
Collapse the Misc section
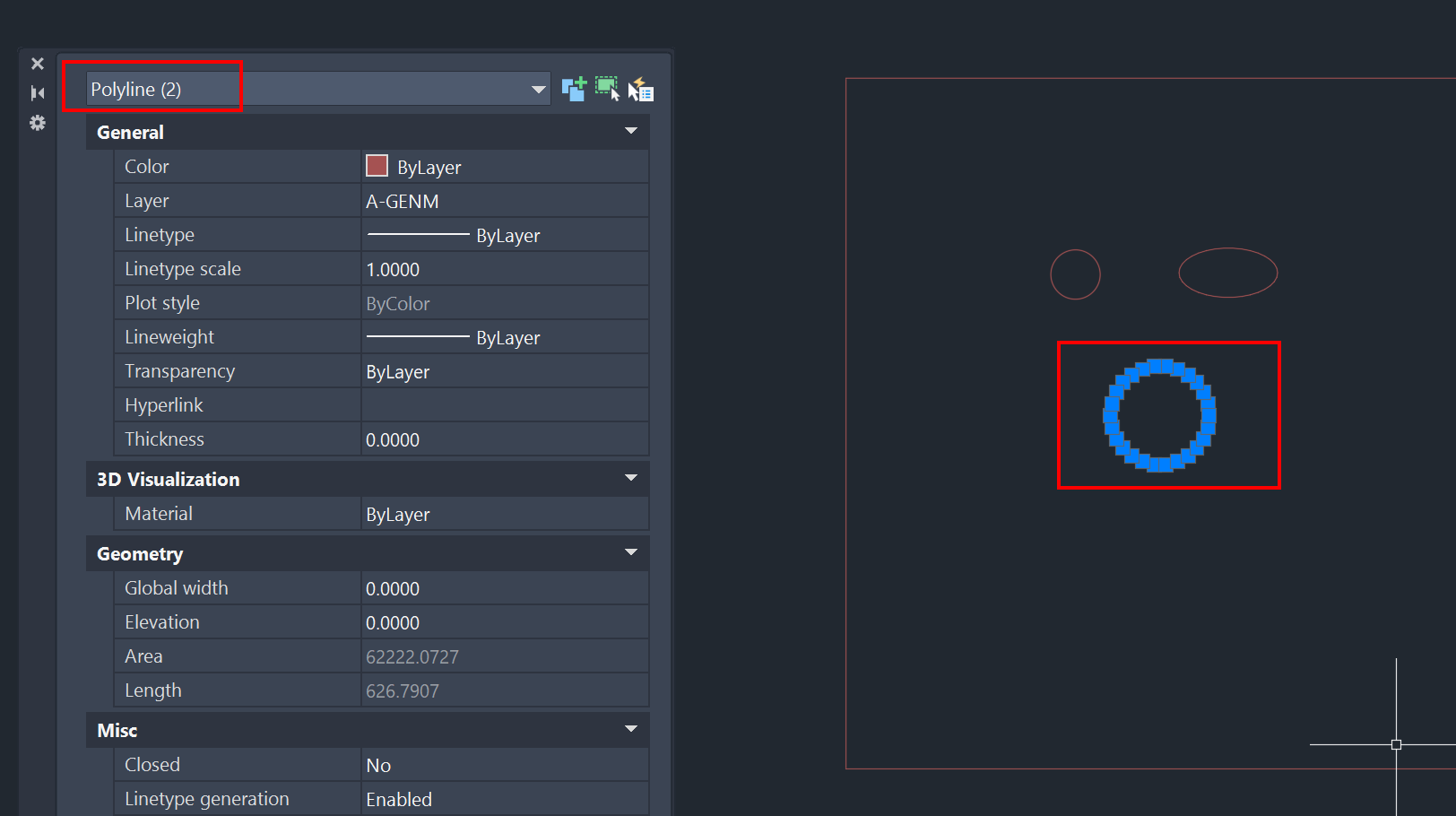(631, 729)
